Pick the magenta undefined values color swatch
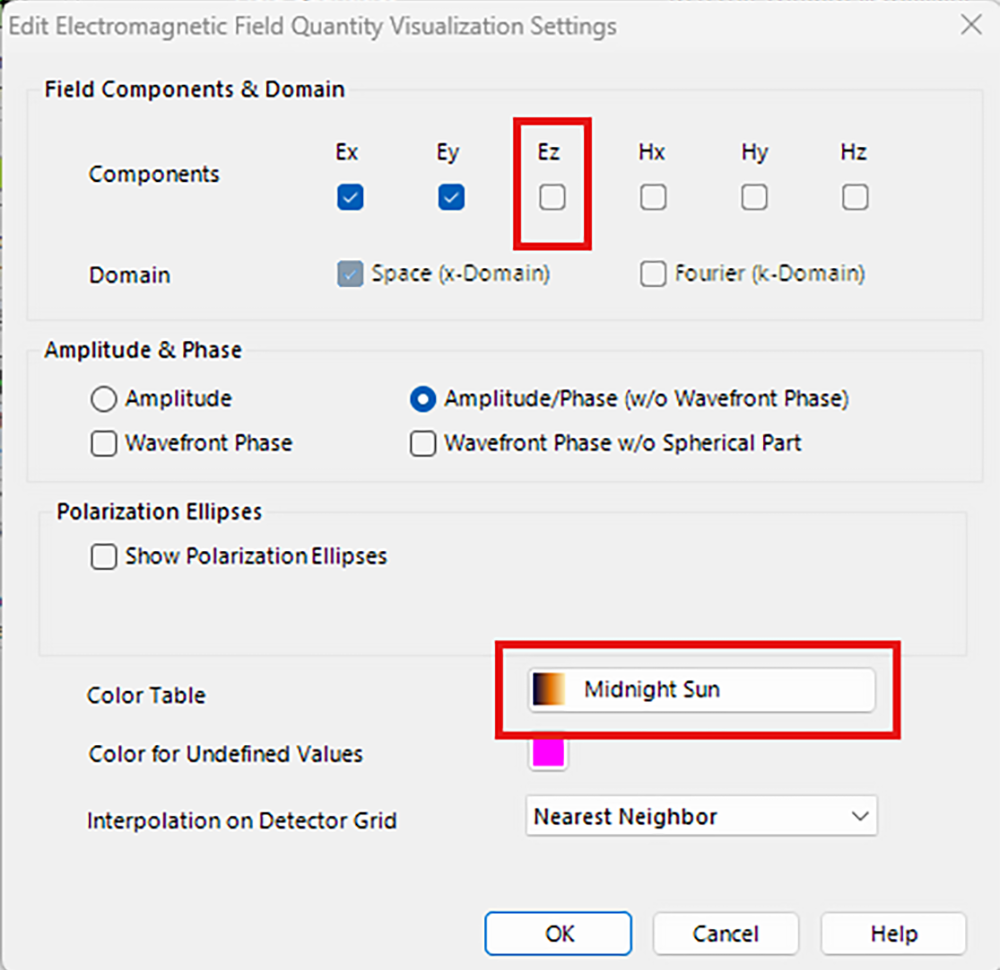This screenshot has width=1000, height=970. [x=548, y=753]
